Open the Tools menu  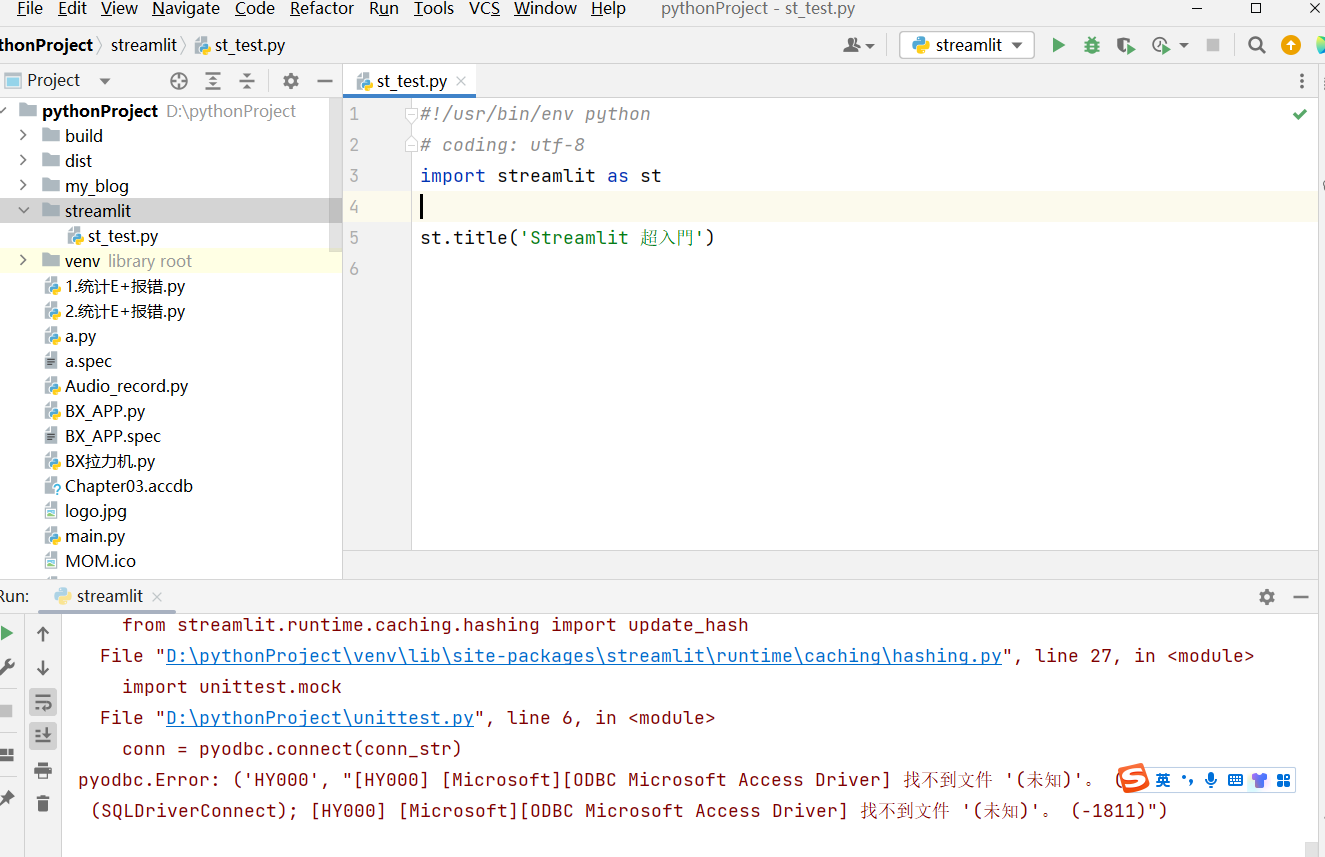click(434, 9)
